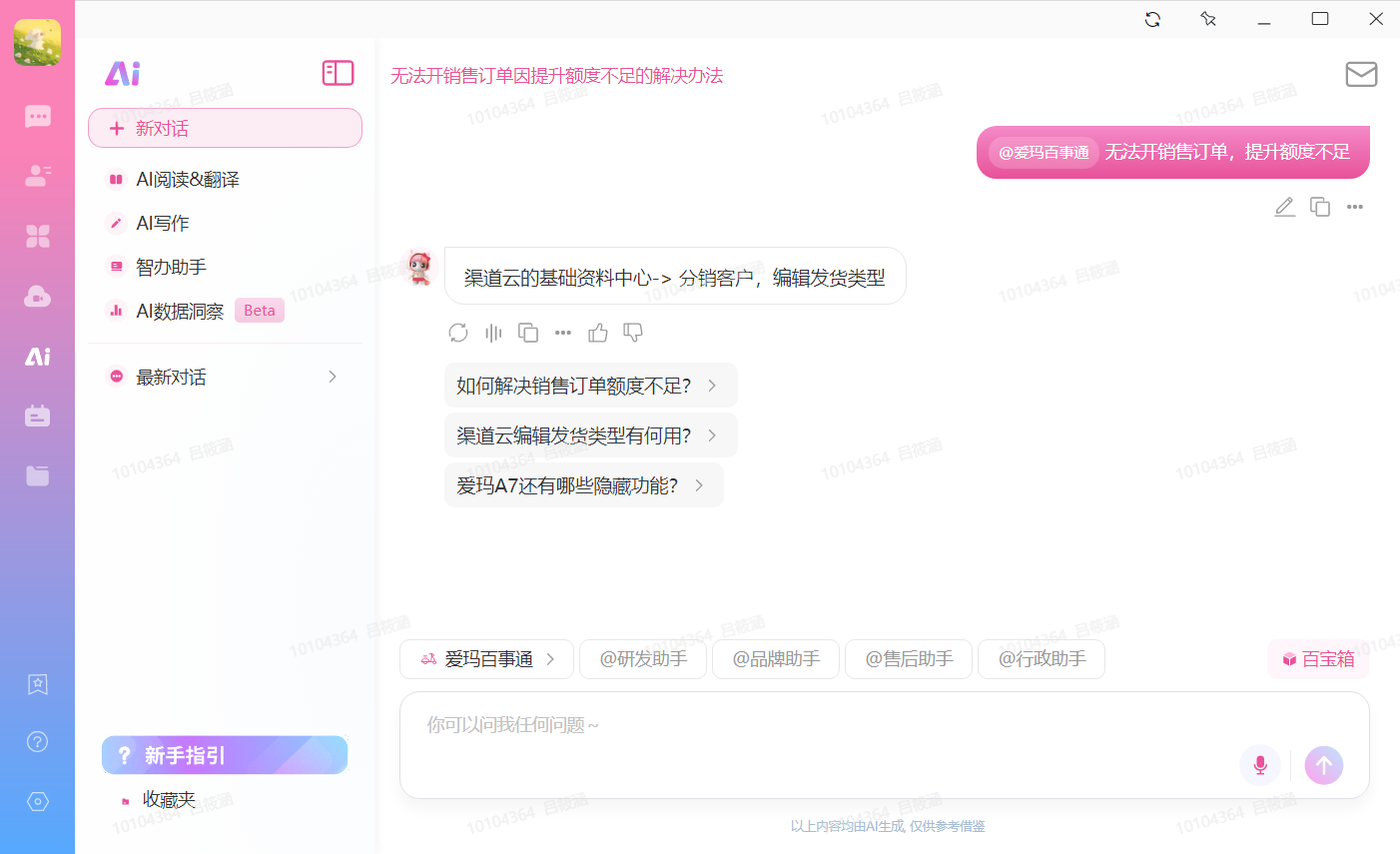Regenerate the AI response
This screenshot has height=854, width=1400.
[x=458, y=333]
